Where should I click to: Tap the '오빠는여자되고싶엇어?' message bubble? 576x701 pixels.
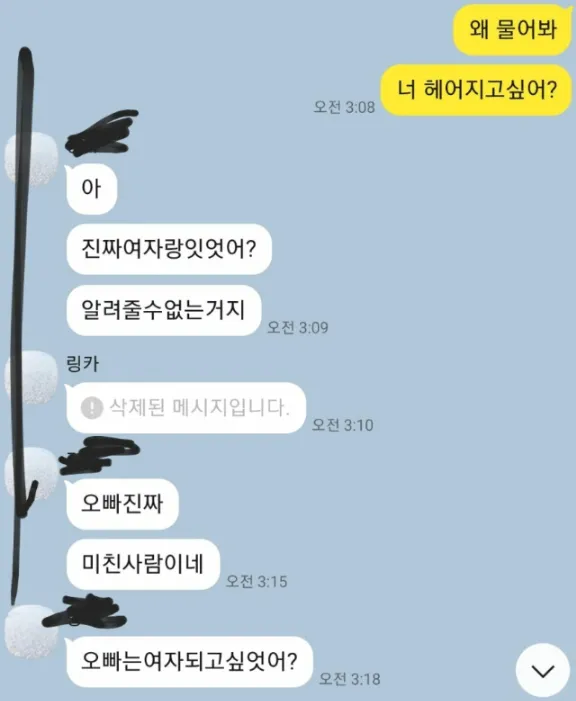pos(189,662)
